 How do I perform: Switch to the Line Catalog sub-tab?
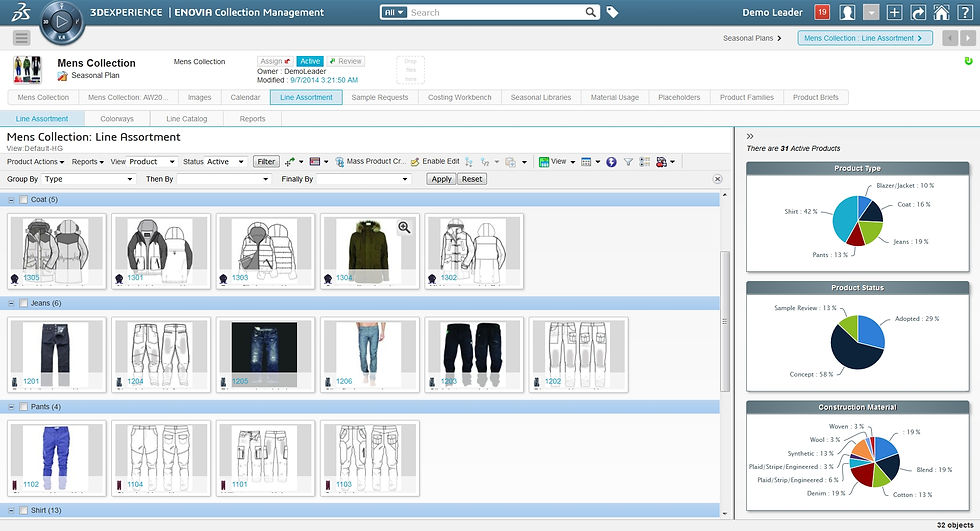(186, 119)
